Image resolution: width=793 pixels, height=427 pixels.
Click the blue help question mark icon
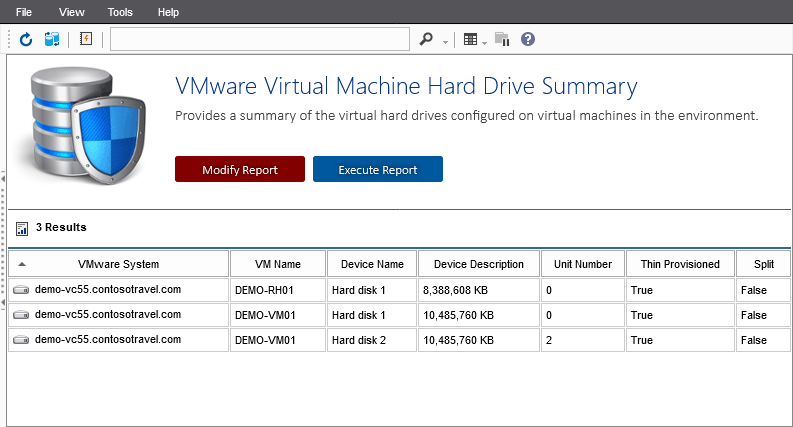(528, 39)
